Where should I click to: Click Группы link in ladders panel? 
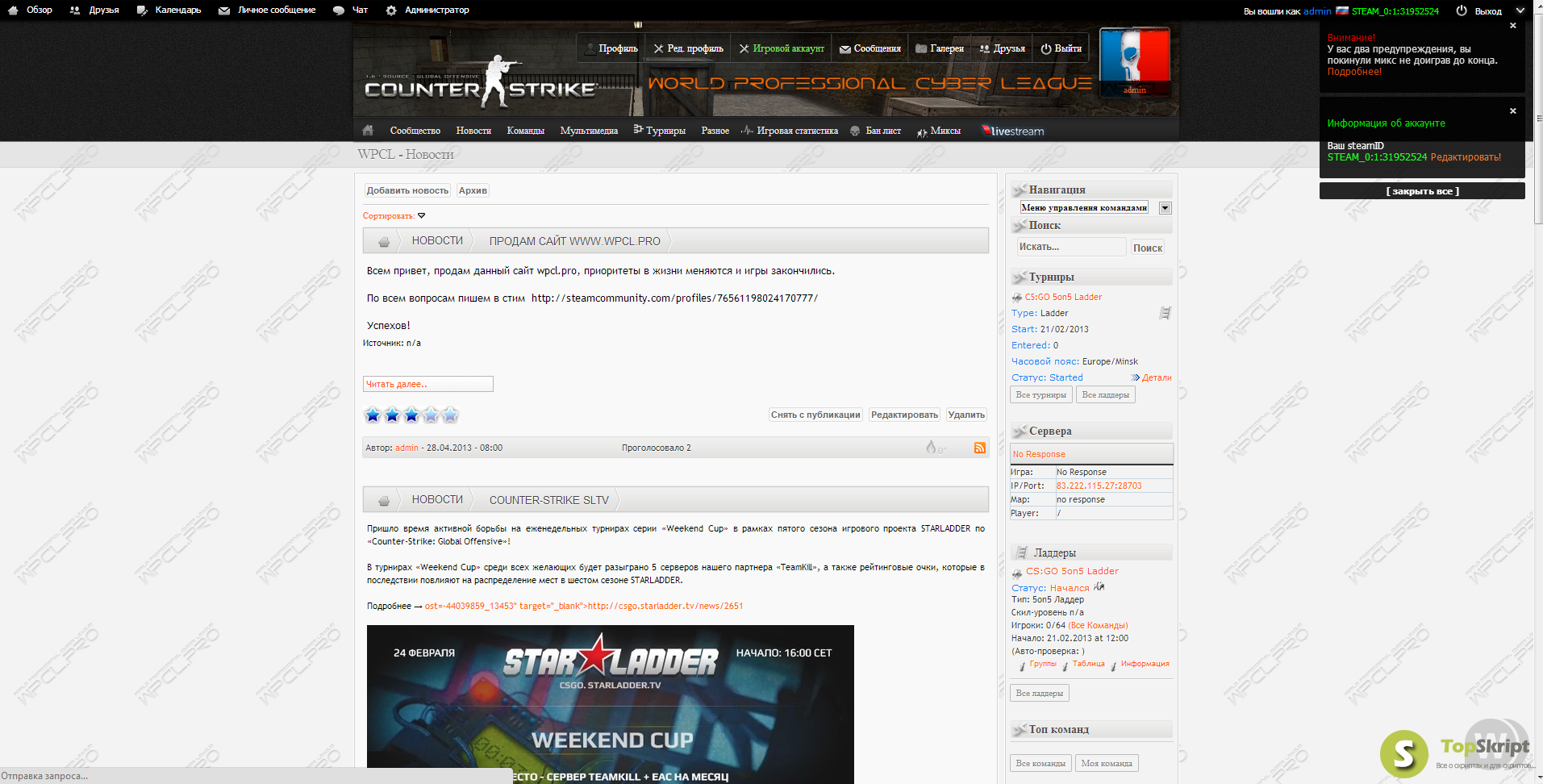[x=1043, y=664]
